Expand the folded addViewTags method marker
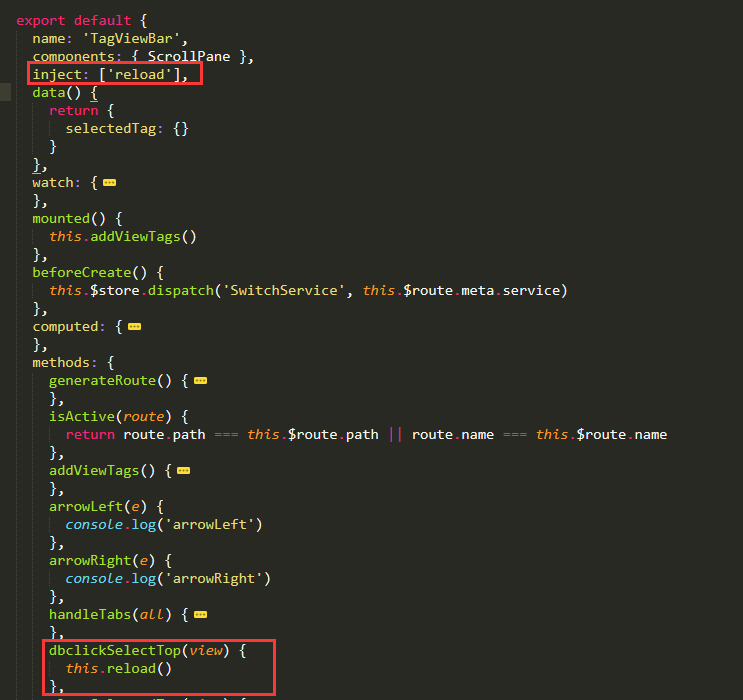 tap(183, 471)
